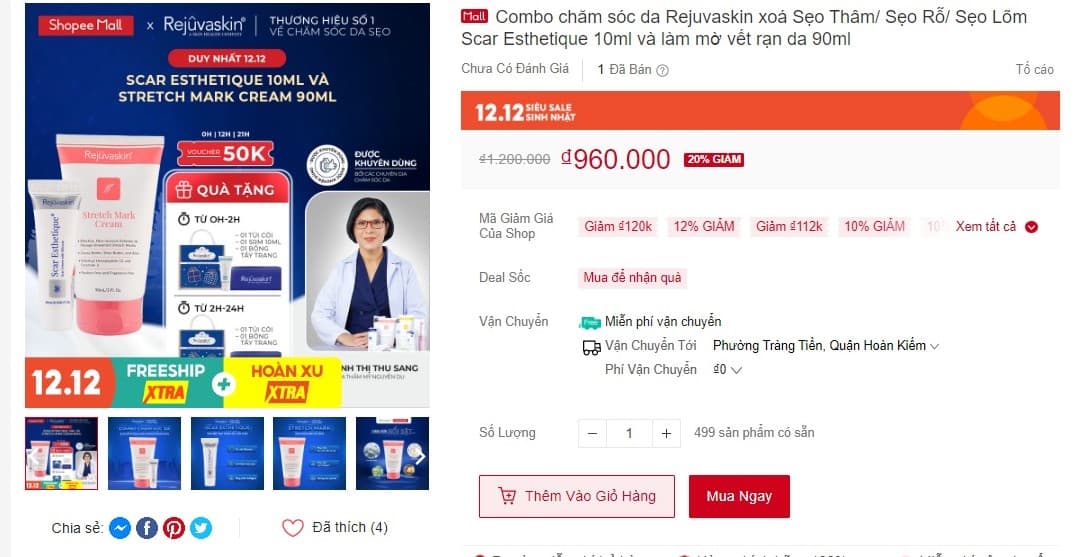The width and height of the screenshot is (1086, 557).
Task: Open delivery location dropdown Phường Tràng Tiền
Action: pyautogui.click(x=826, y=345)
